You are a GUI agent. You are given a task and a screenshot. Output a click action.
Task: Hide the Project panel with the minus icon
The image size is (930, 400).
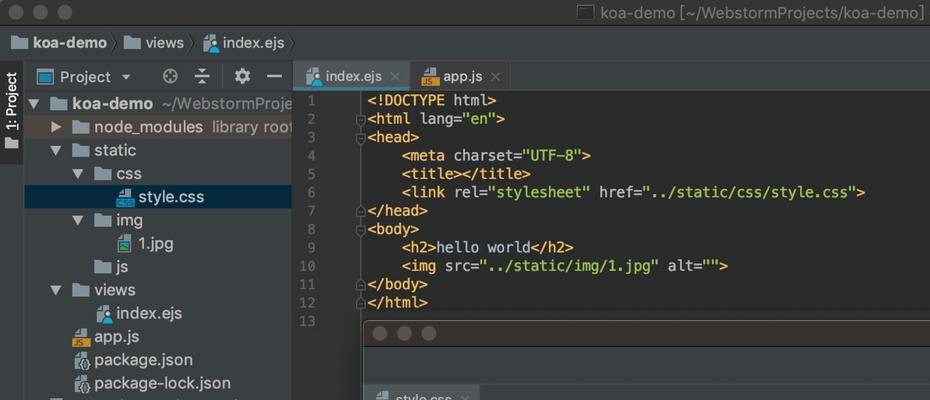coord(274,77)
